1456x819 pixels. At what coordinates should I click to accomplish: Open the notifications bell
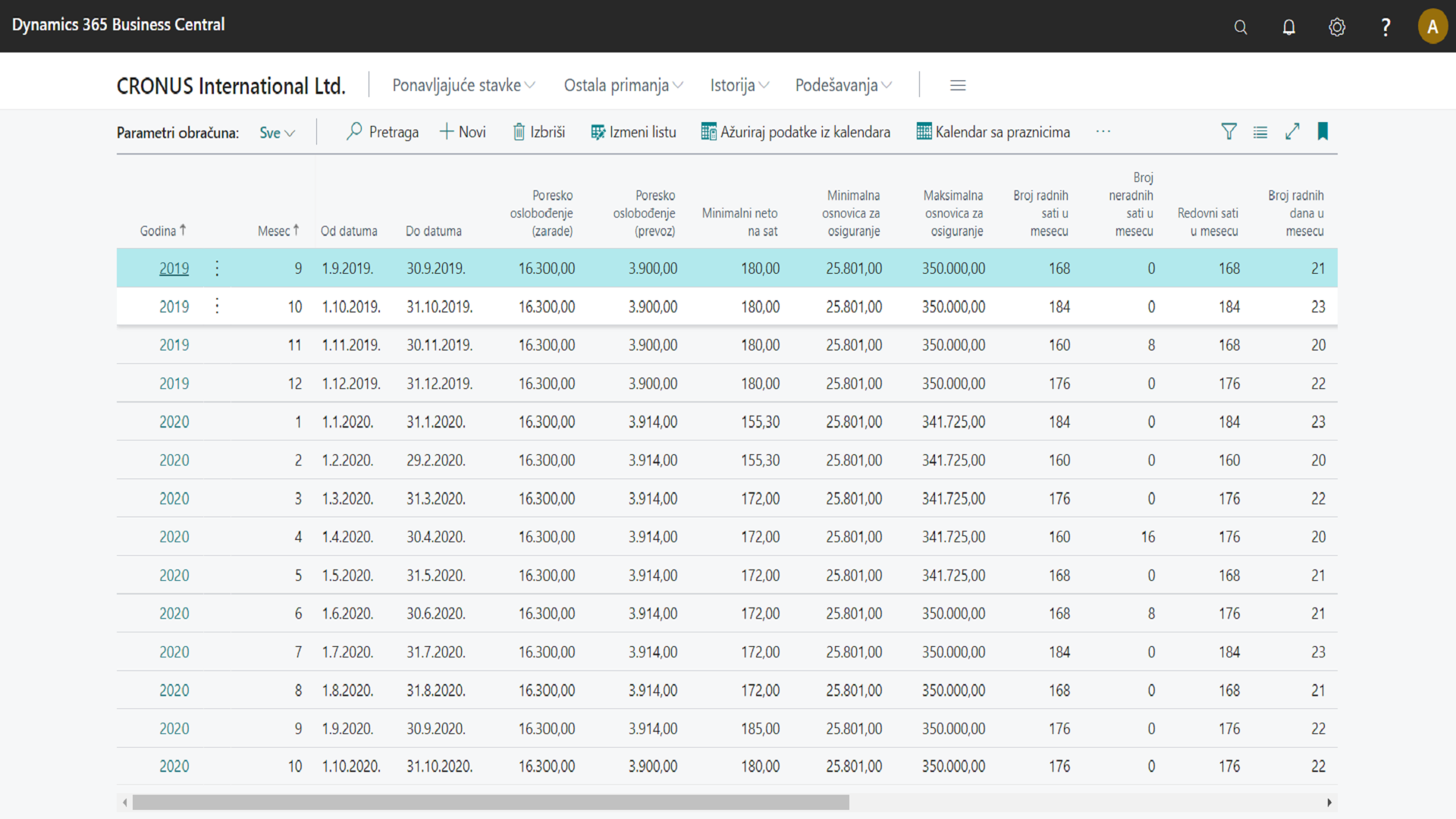[x=1288, y=27]
